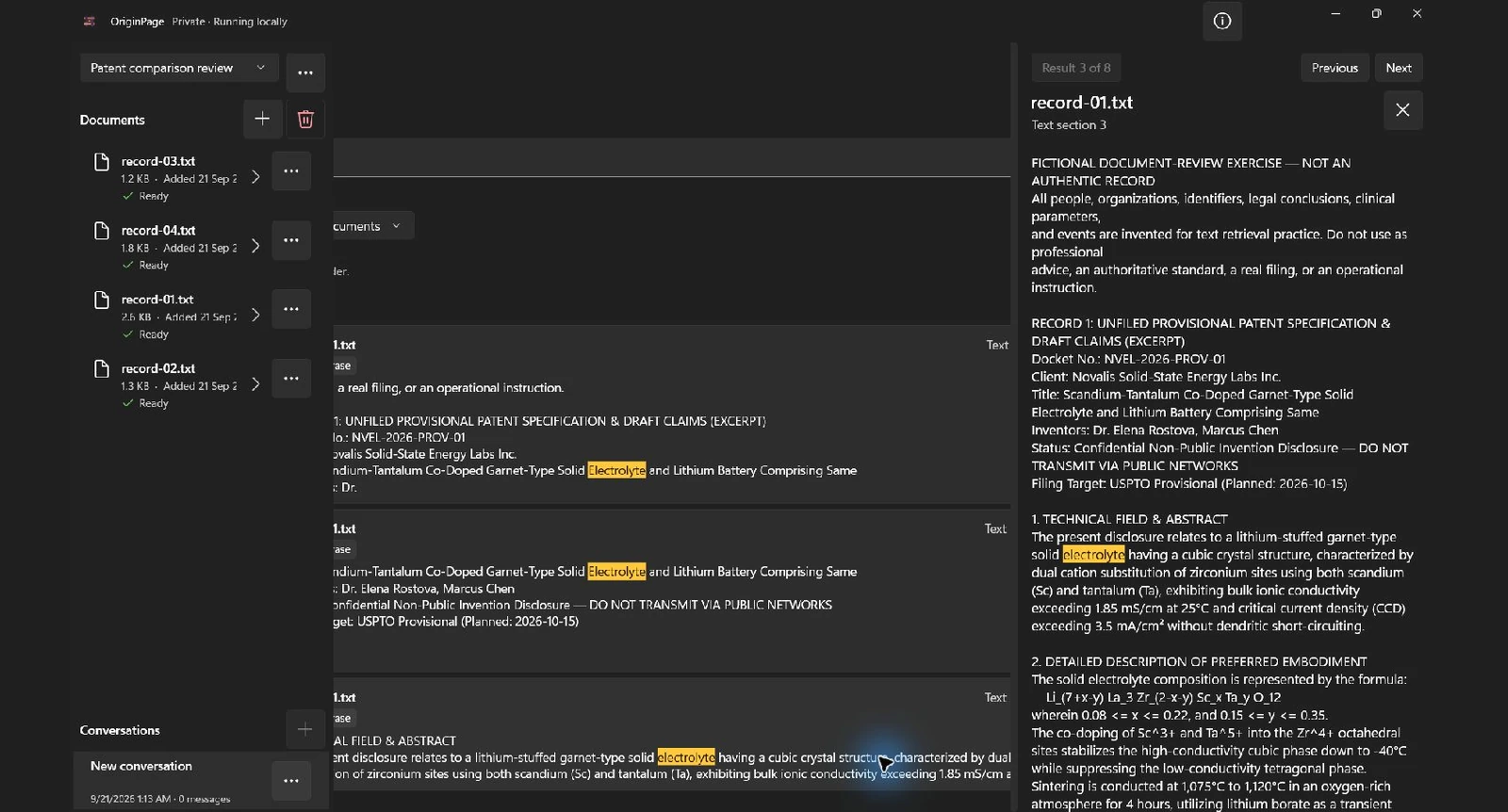Viewport: 1508px width, 812px height.
Task: Click the Result 3 of 8 indicator
Action: [x=1076, y=68]
